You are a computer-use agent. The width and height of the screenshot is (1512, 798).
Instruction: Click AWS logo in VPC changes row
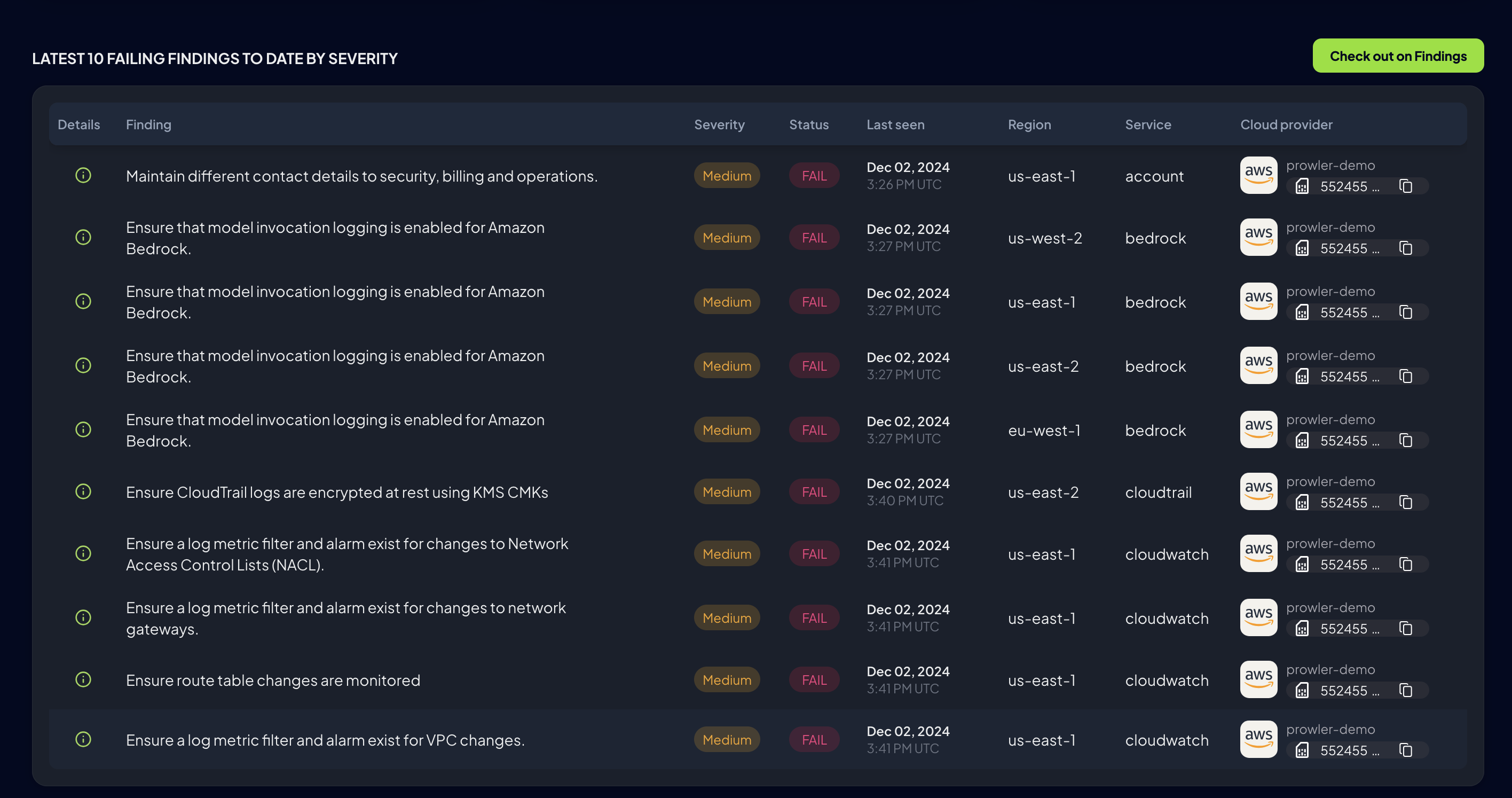click(x=1258, y=739)
